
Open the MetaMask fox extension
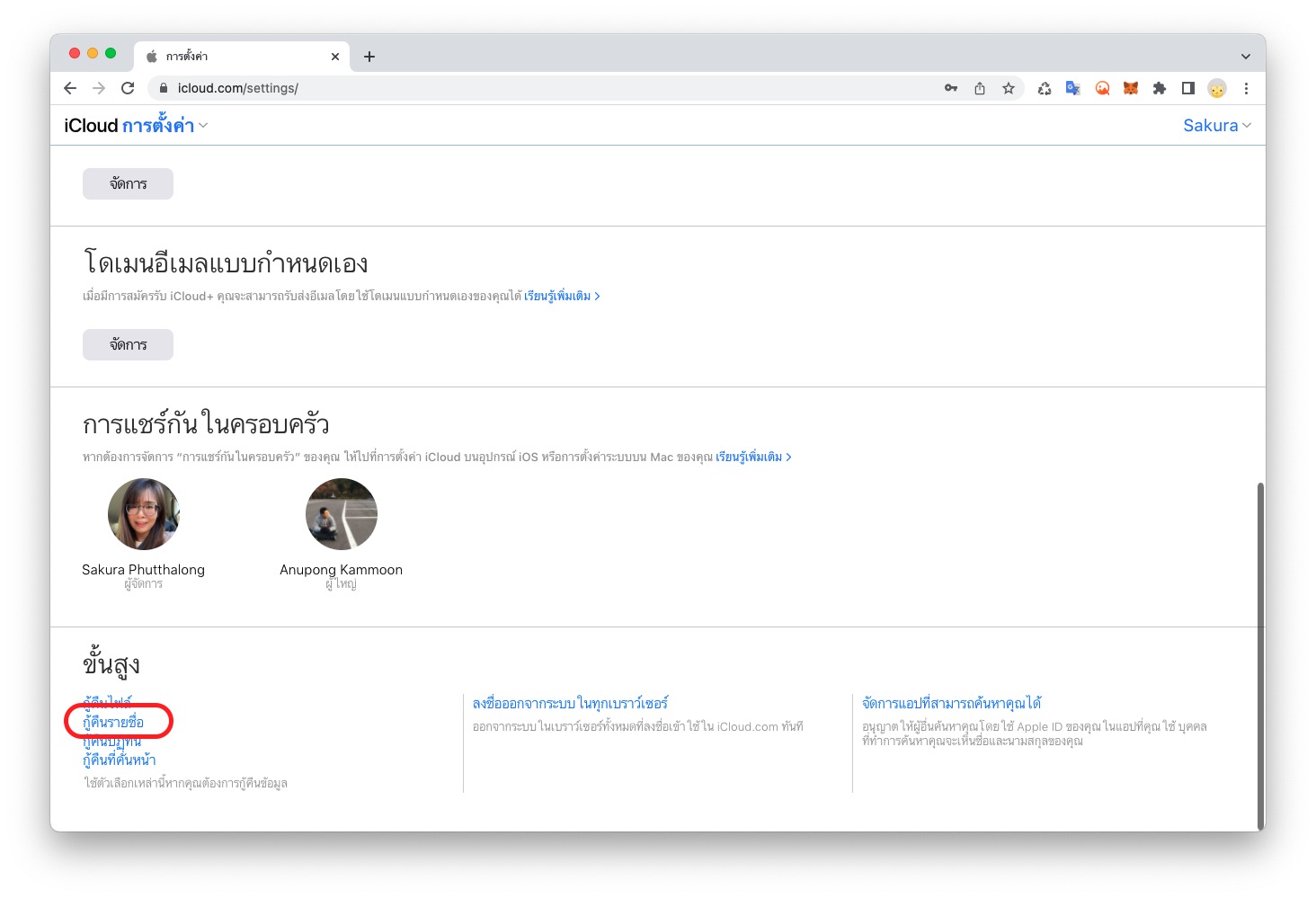(1131, 88)
